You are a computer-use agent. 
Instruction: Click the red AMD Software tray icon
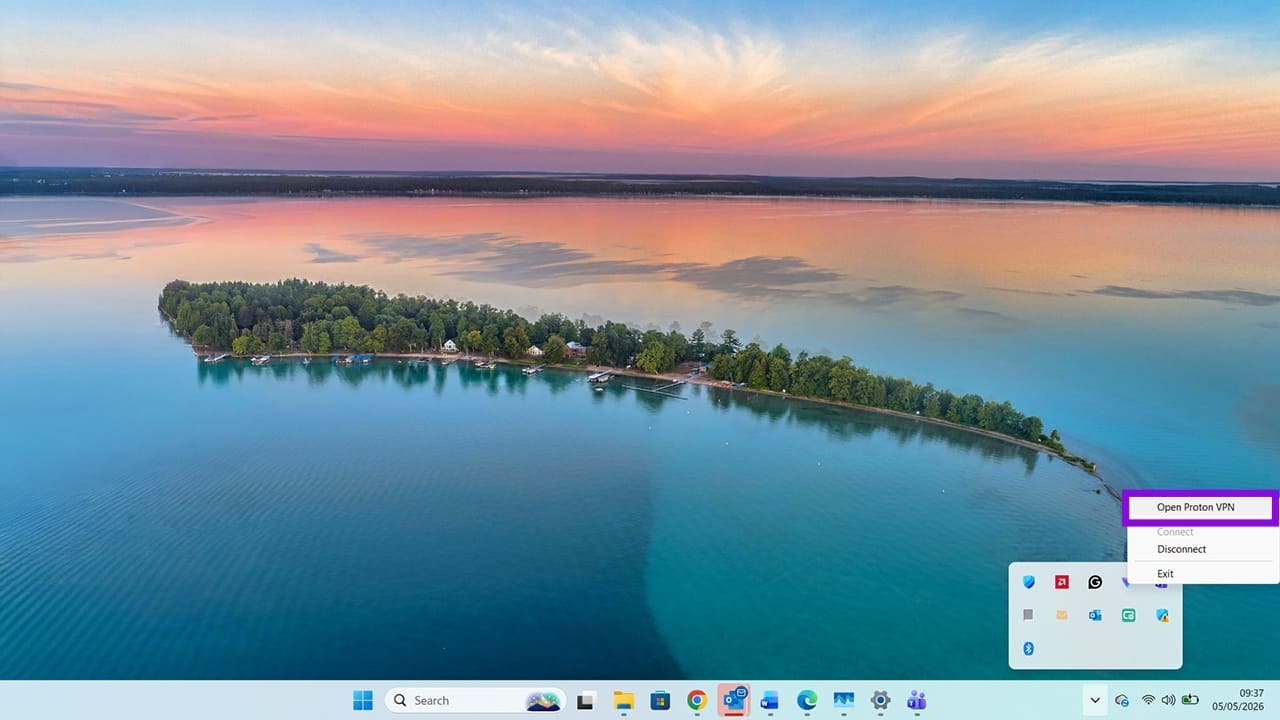point(1061,582)
